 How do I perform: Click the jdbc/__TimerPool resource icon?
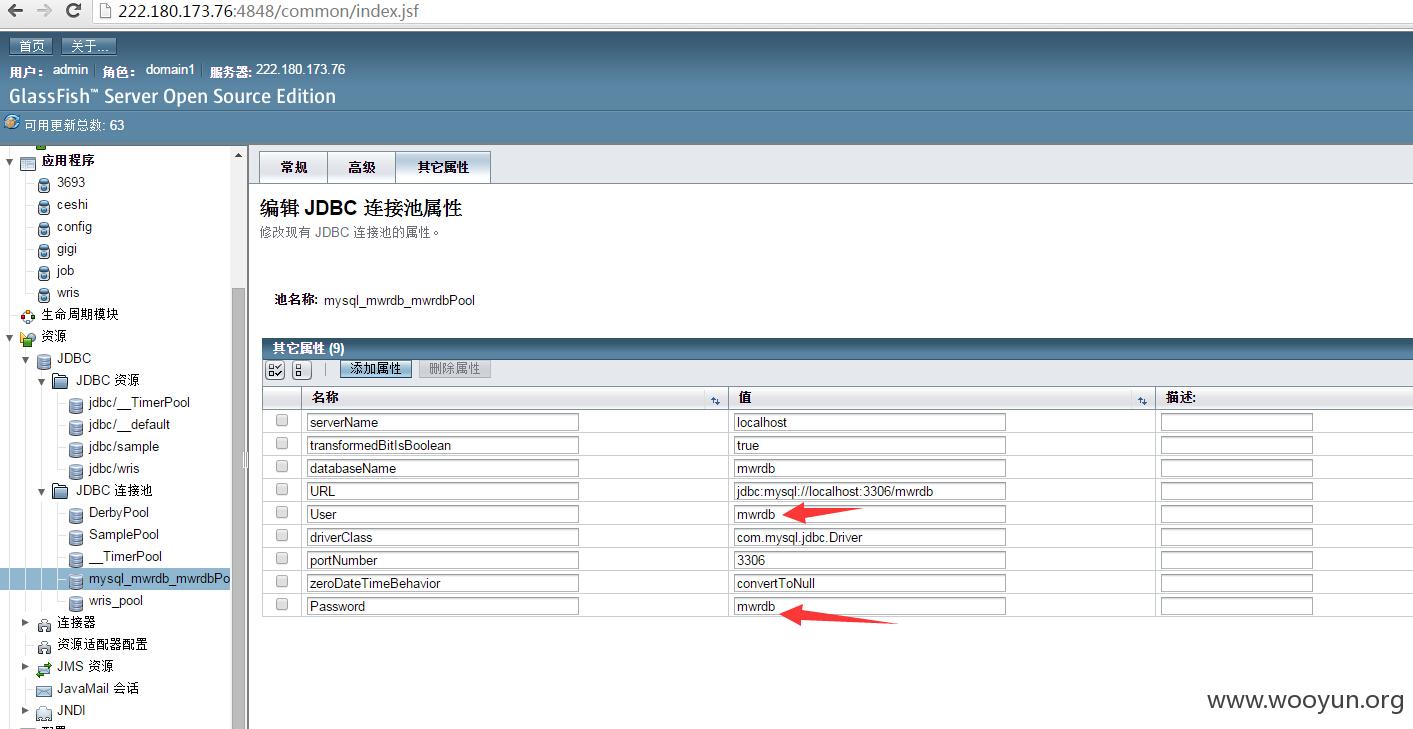pyautogui.click(x=76, y=404)
